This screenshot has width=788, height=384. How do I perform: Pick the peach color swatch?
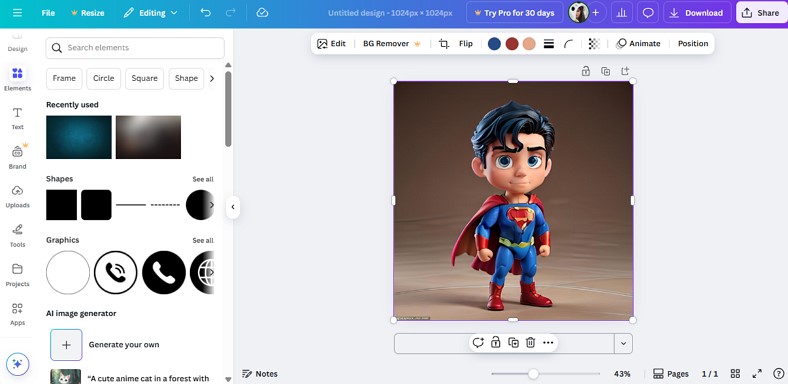[x=529, y=44]
